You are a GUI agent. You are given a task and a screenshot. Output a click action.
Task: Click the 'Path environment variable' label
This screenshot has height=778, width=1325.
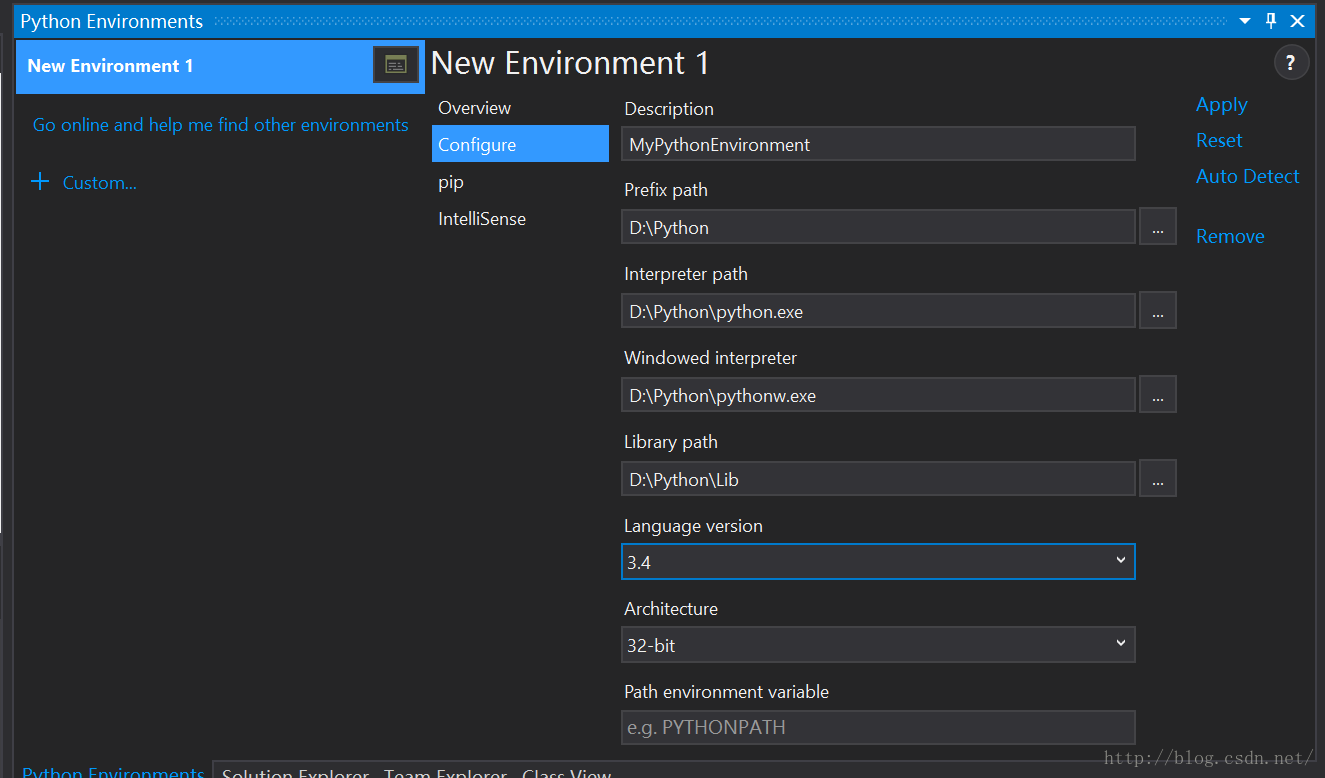(x=727, y=692)
